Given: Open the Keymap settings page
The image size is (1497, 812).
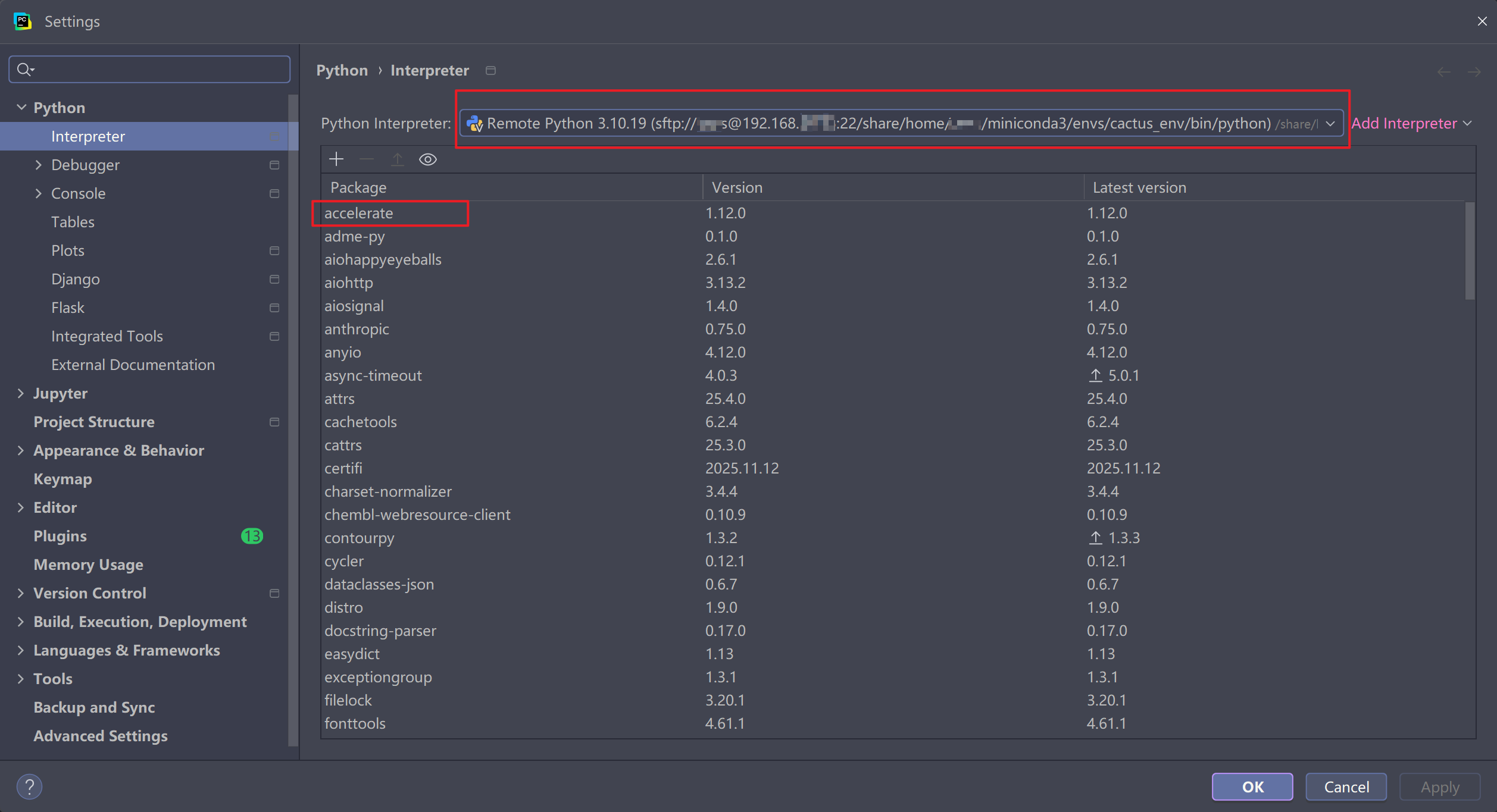Looking at the screenshot, I should coord(62,479).
